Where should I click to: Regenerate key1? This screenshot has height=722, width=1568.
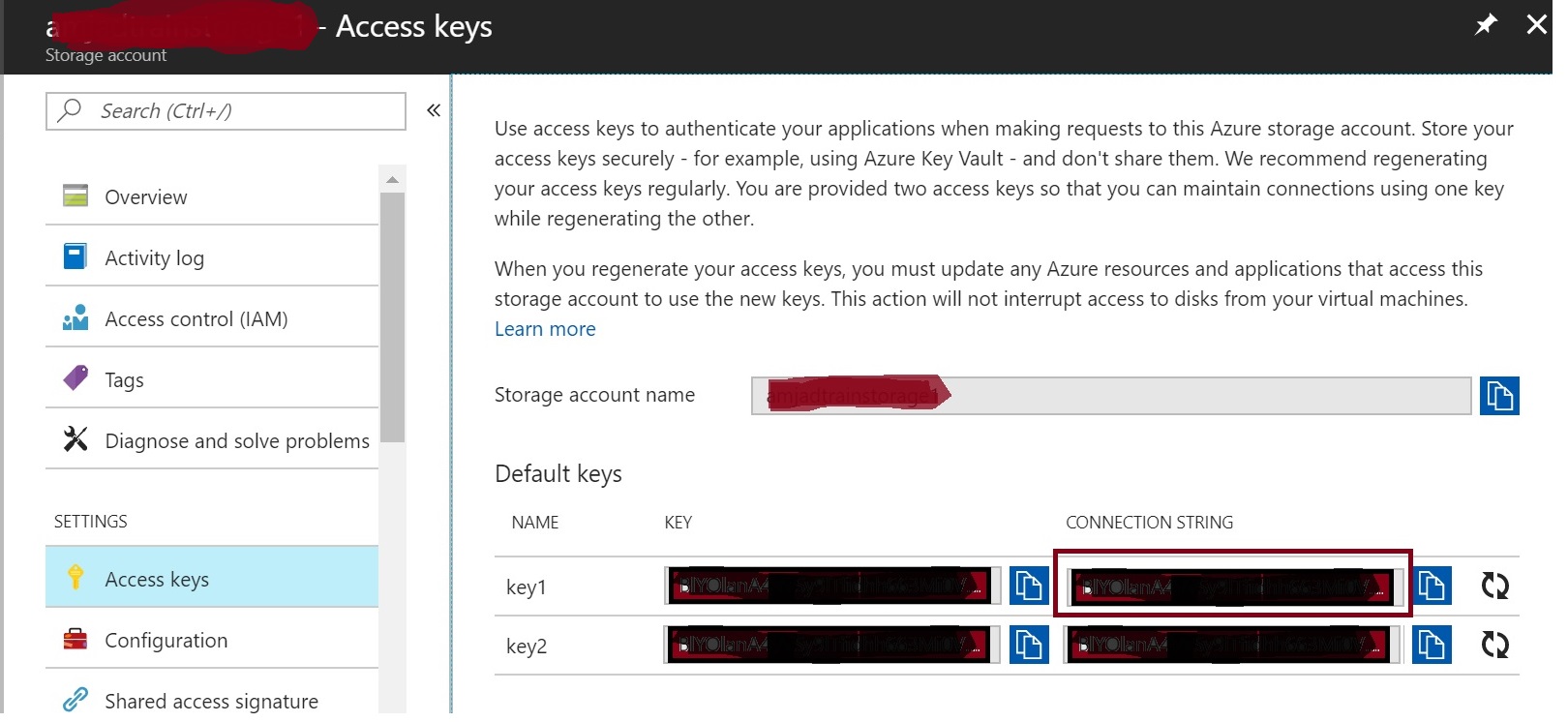[x=1495, y=586]
